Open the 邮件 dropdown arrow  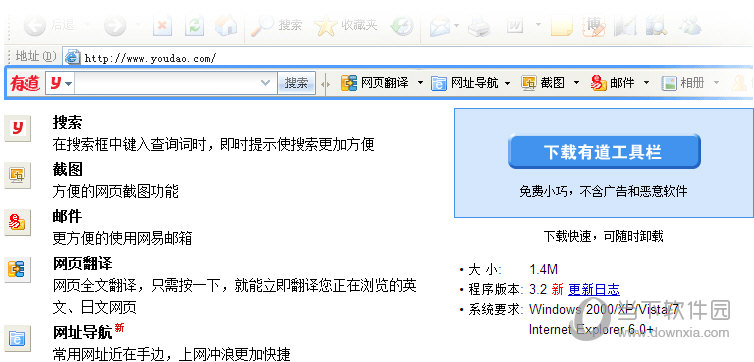point(646,83)
